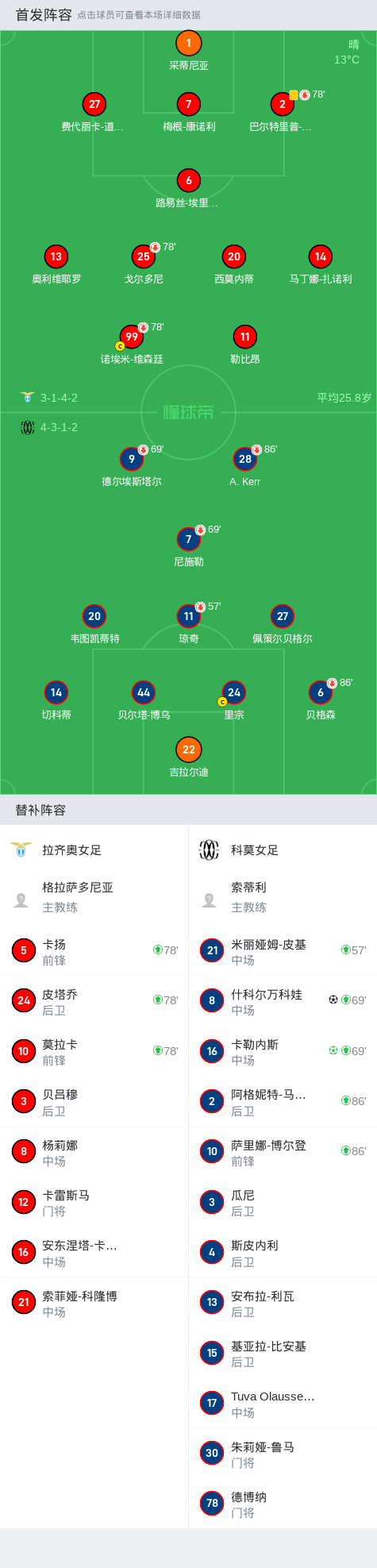
Task: Open 科莫女足 team in substitutes header
Action: [255, 849]
